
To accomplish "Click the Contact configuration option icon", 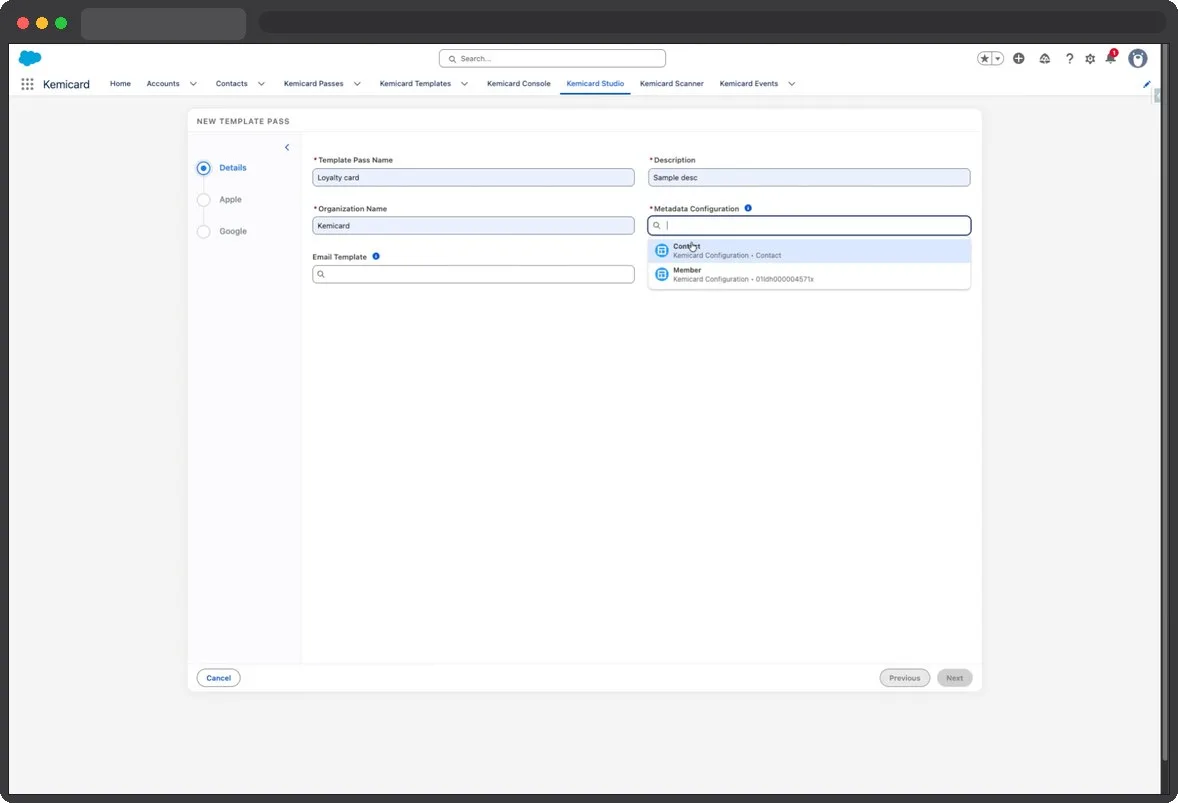I will pyautogui.click(x=661, y=250).
